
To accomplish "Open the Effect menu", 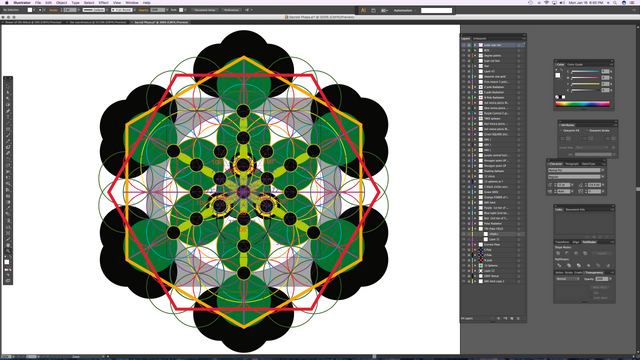I will point(103,2).
